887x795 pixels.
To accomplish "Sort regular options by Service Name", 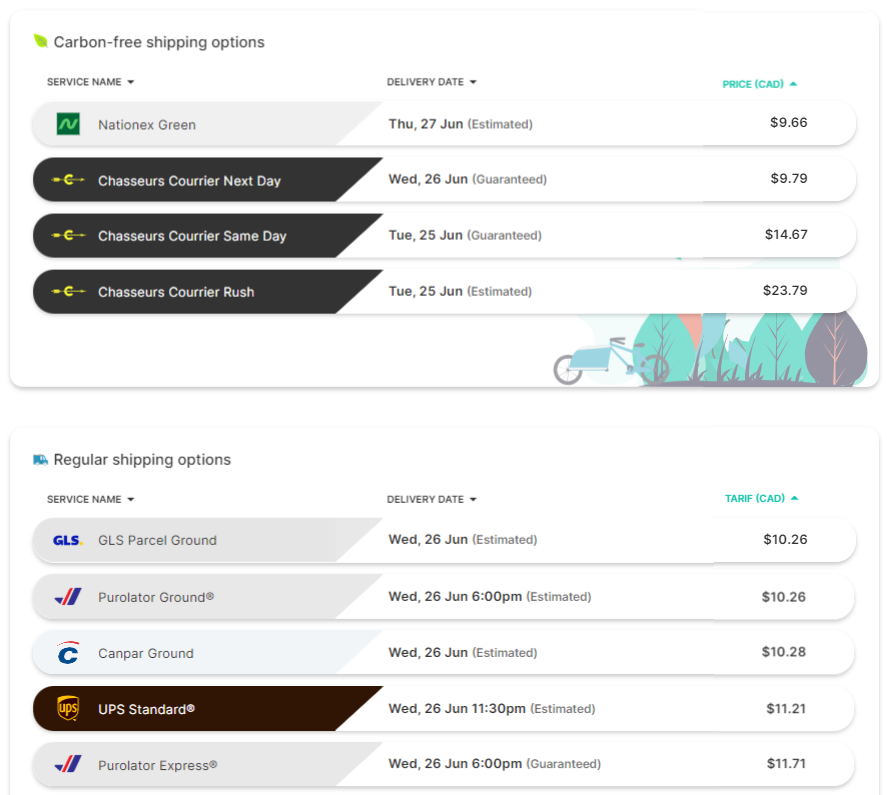I will (x=91, y=499).
